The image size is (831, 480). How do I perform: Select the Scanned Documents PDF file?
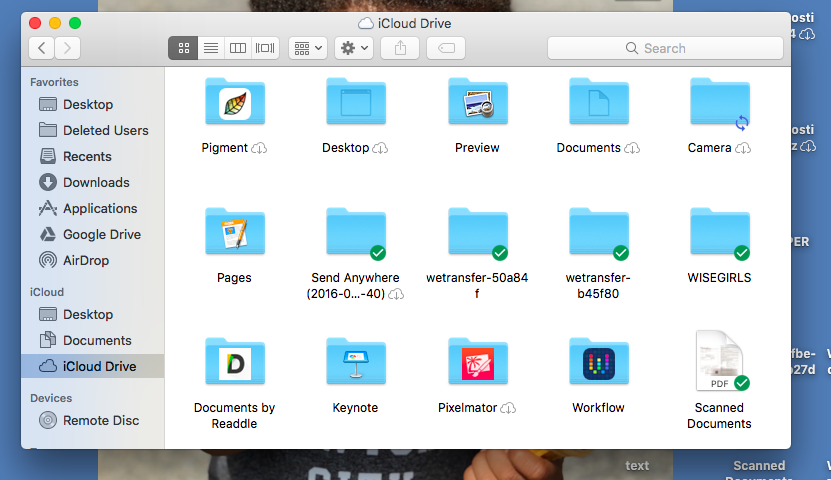coord(720,360)
